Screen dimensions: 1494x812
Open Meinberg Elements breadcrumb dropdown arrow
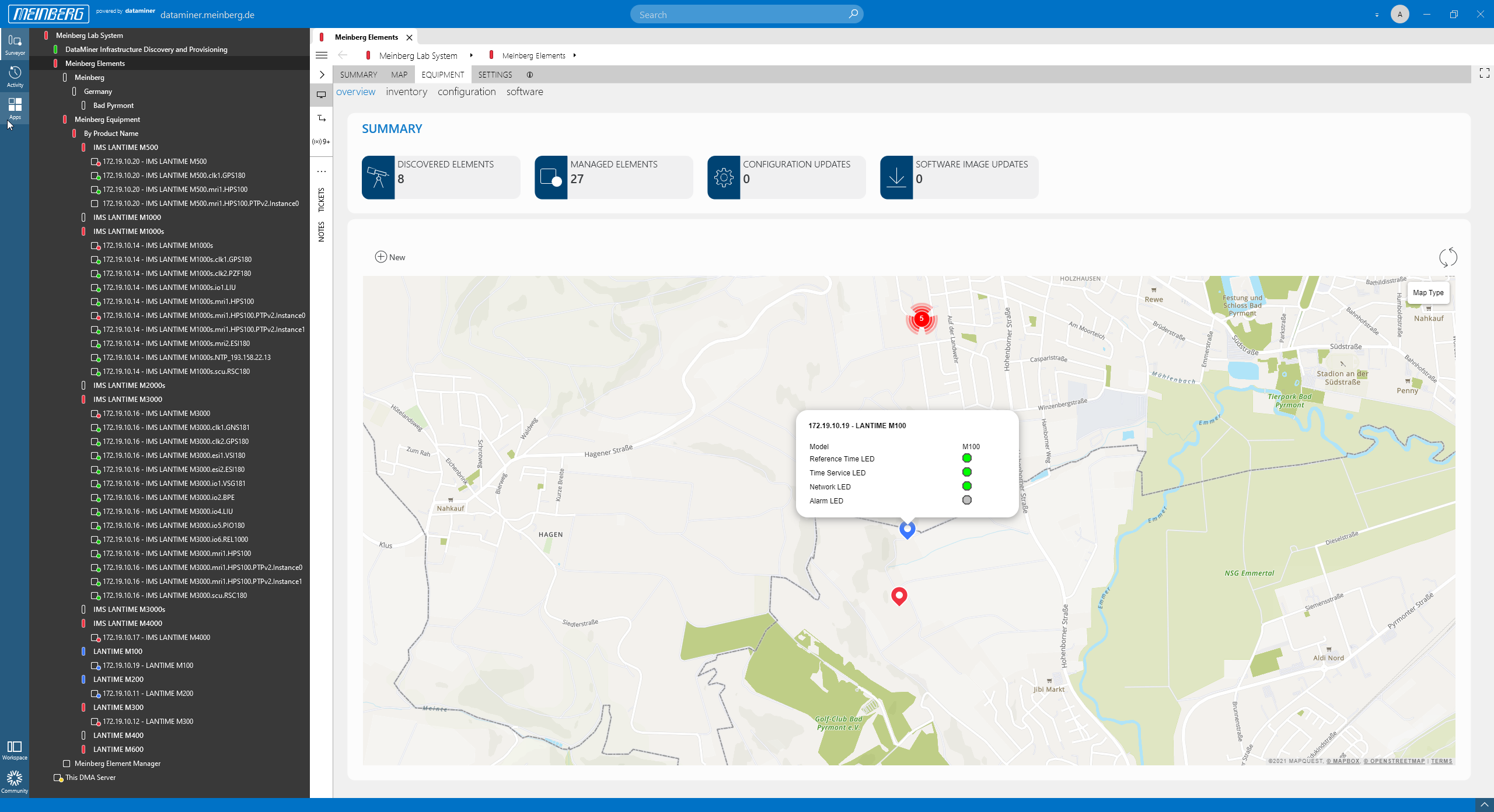click(574, 55)
